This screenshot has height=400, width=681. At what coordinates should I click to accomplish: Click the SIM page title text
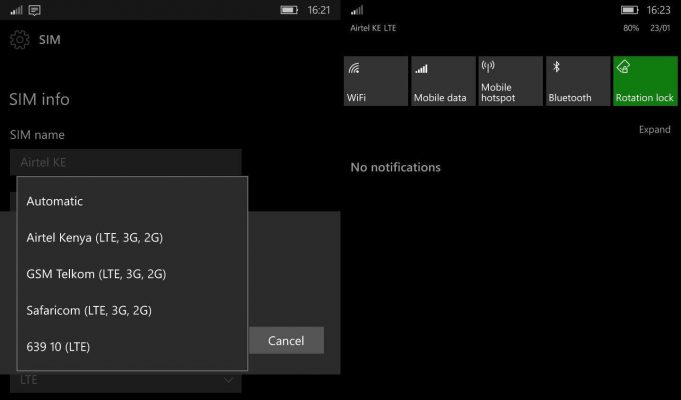pos(50,40)
